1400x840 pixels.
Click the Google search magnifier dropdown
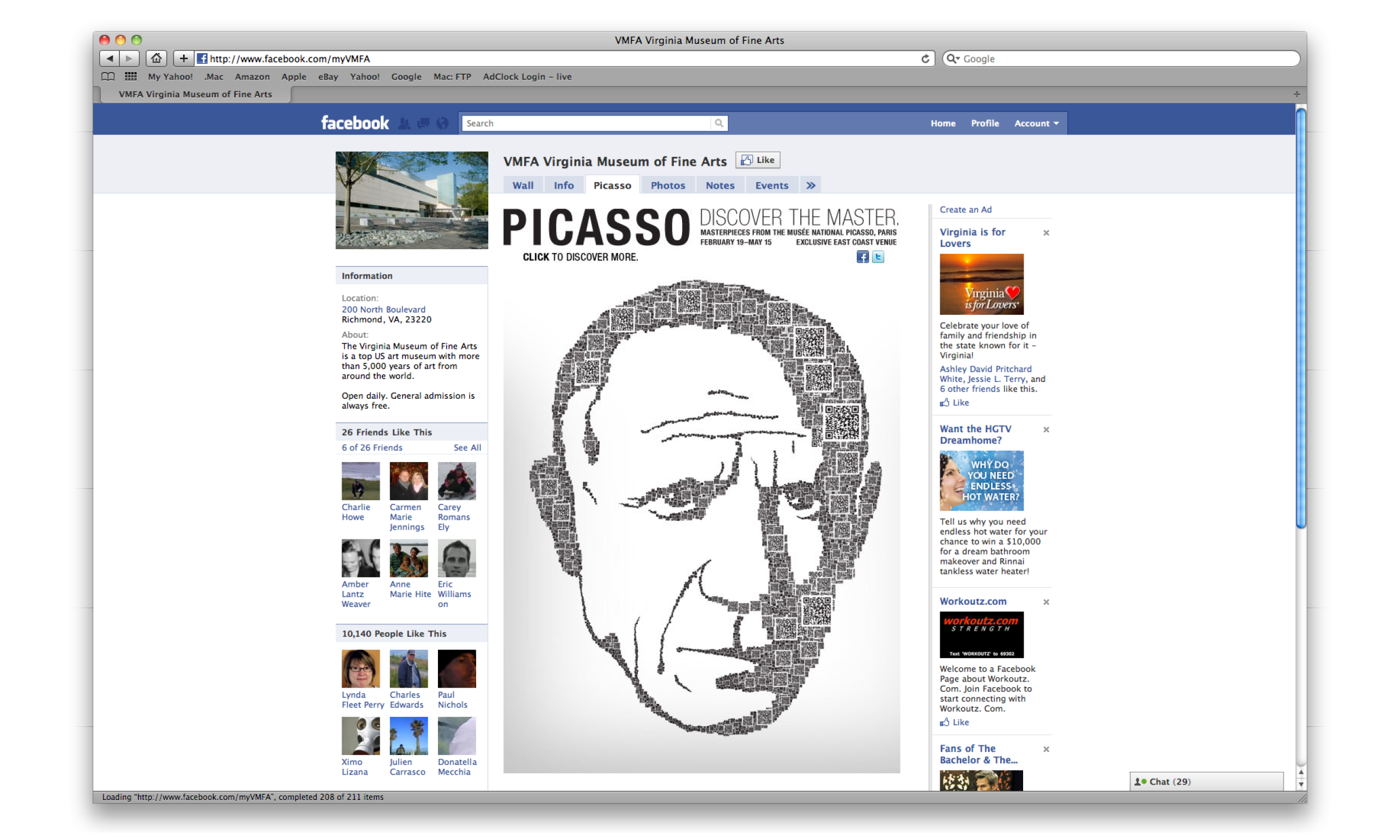click(x=953, y=59)
